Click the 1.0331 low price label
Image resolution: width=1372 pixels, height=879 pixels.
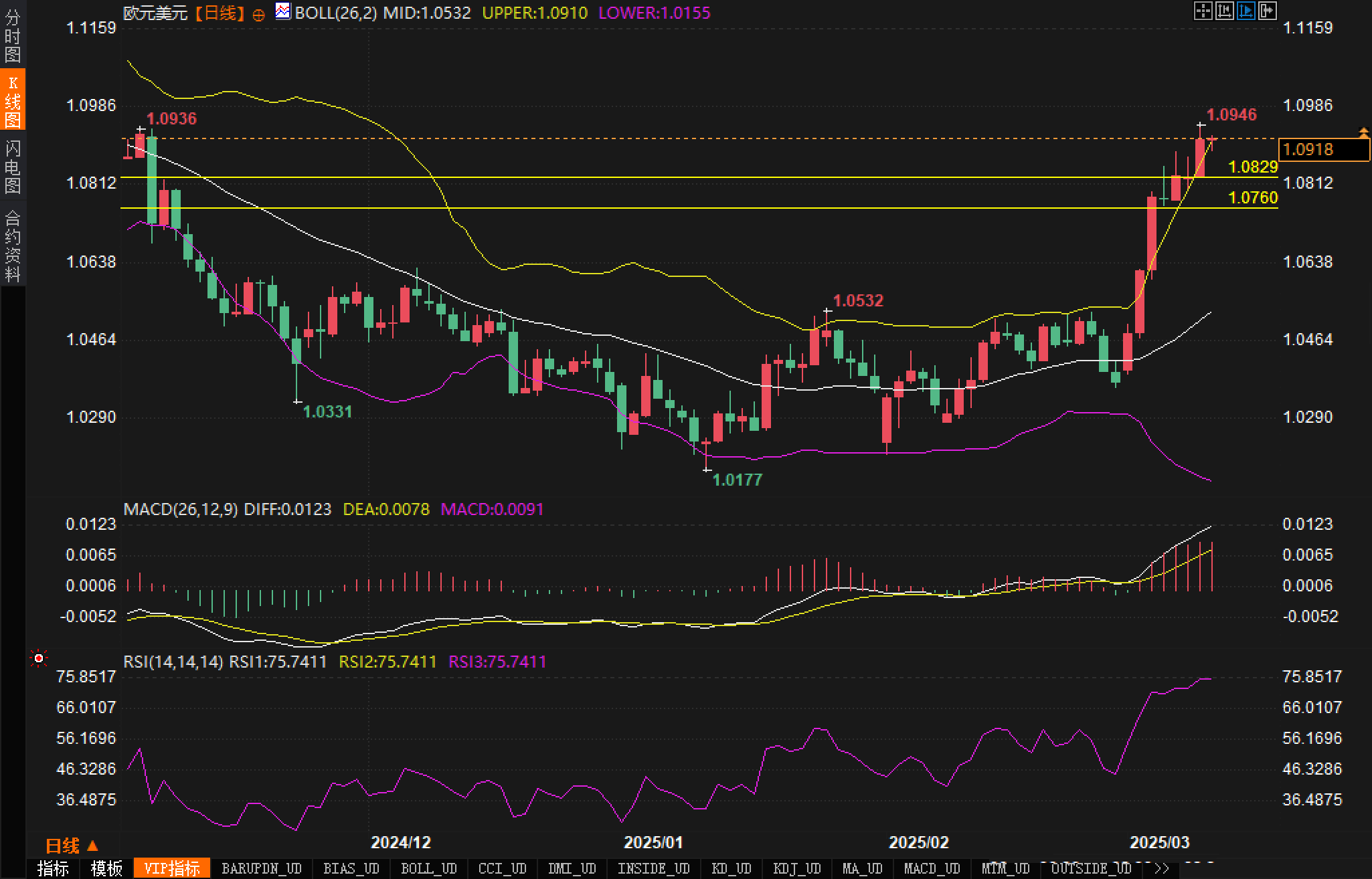(327, 411)
